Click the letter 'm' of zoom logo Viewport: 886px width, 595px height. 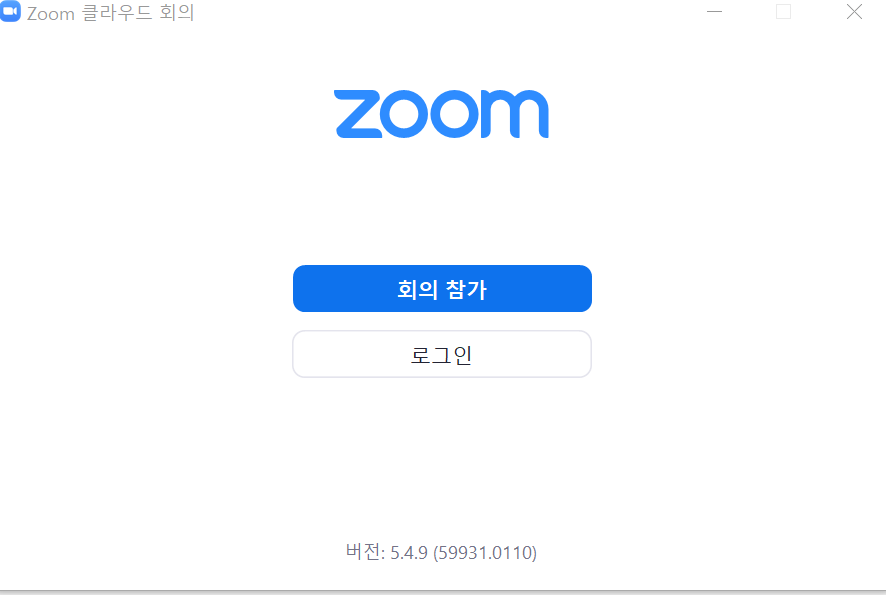(515, 114)
